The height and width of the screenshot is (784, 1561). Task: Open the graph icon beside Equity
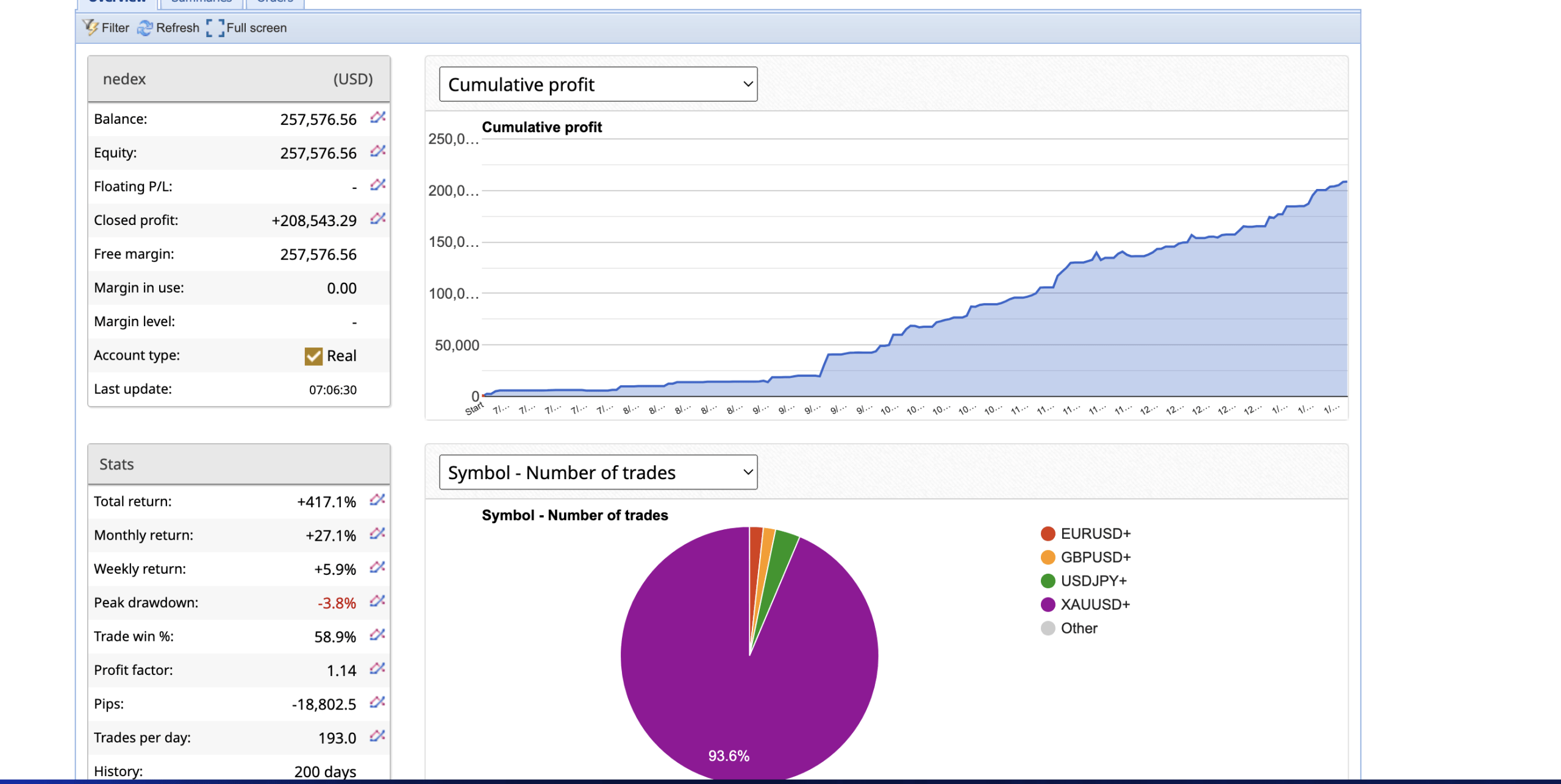[x=377, y=151]
